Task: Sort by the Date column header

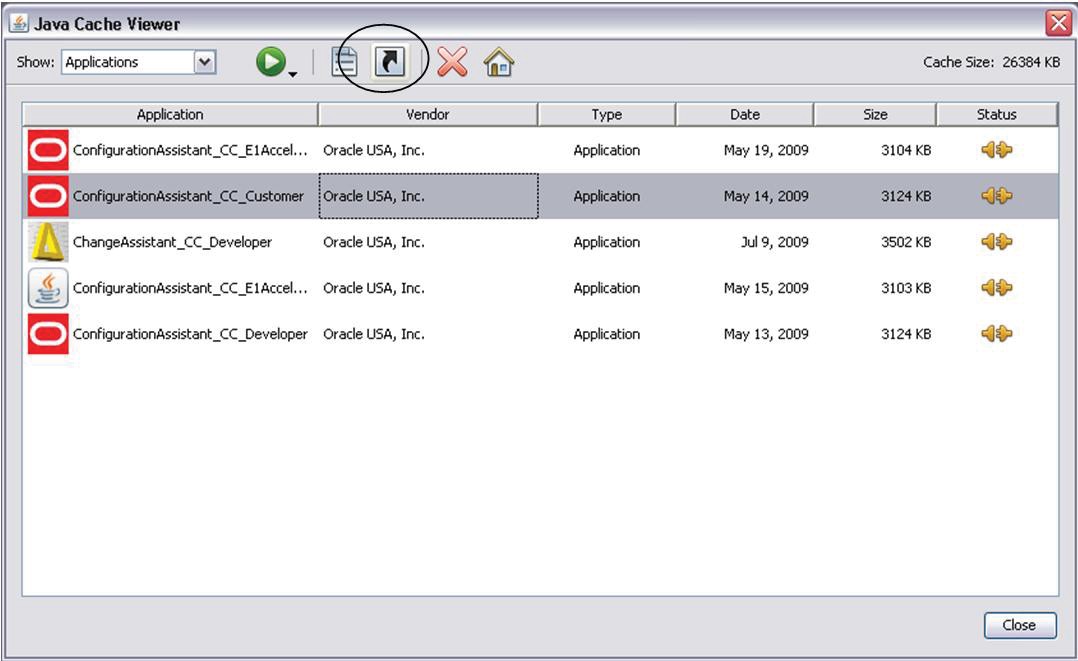Action: [745, 114]
